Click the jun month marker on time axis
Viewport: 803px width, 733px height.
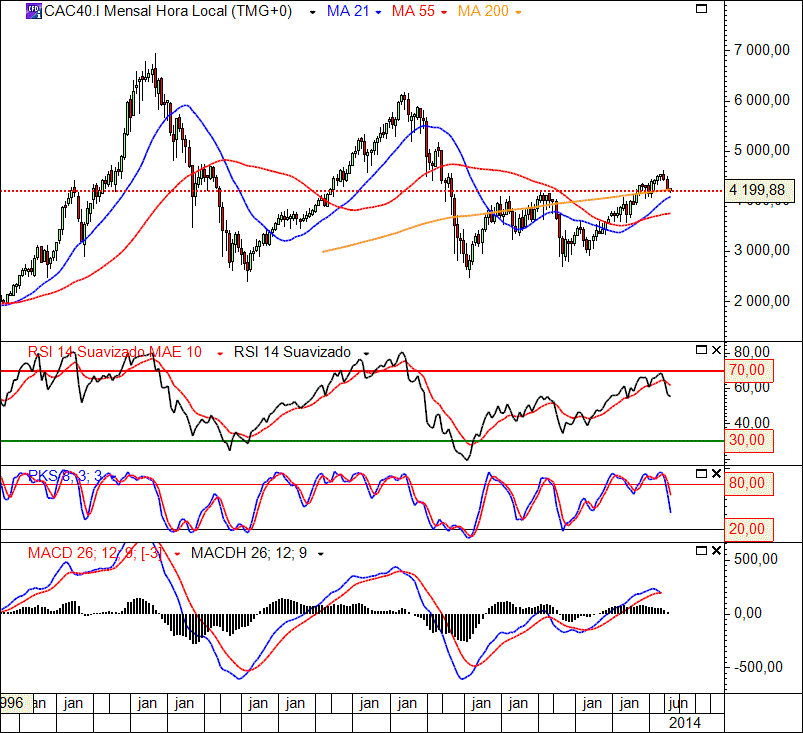click(x=678, y=703)
